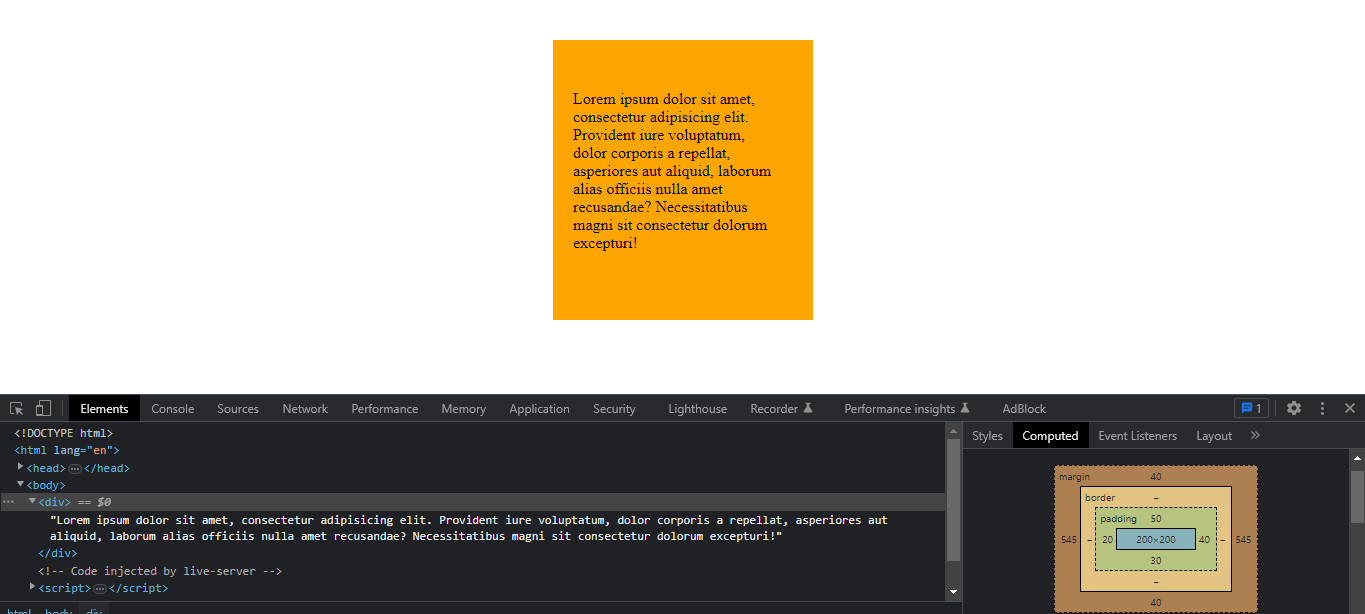Click the padding label in box model
This screenshot has height=614, width=1365.
pyautogui.click(x=1118, y=519)
